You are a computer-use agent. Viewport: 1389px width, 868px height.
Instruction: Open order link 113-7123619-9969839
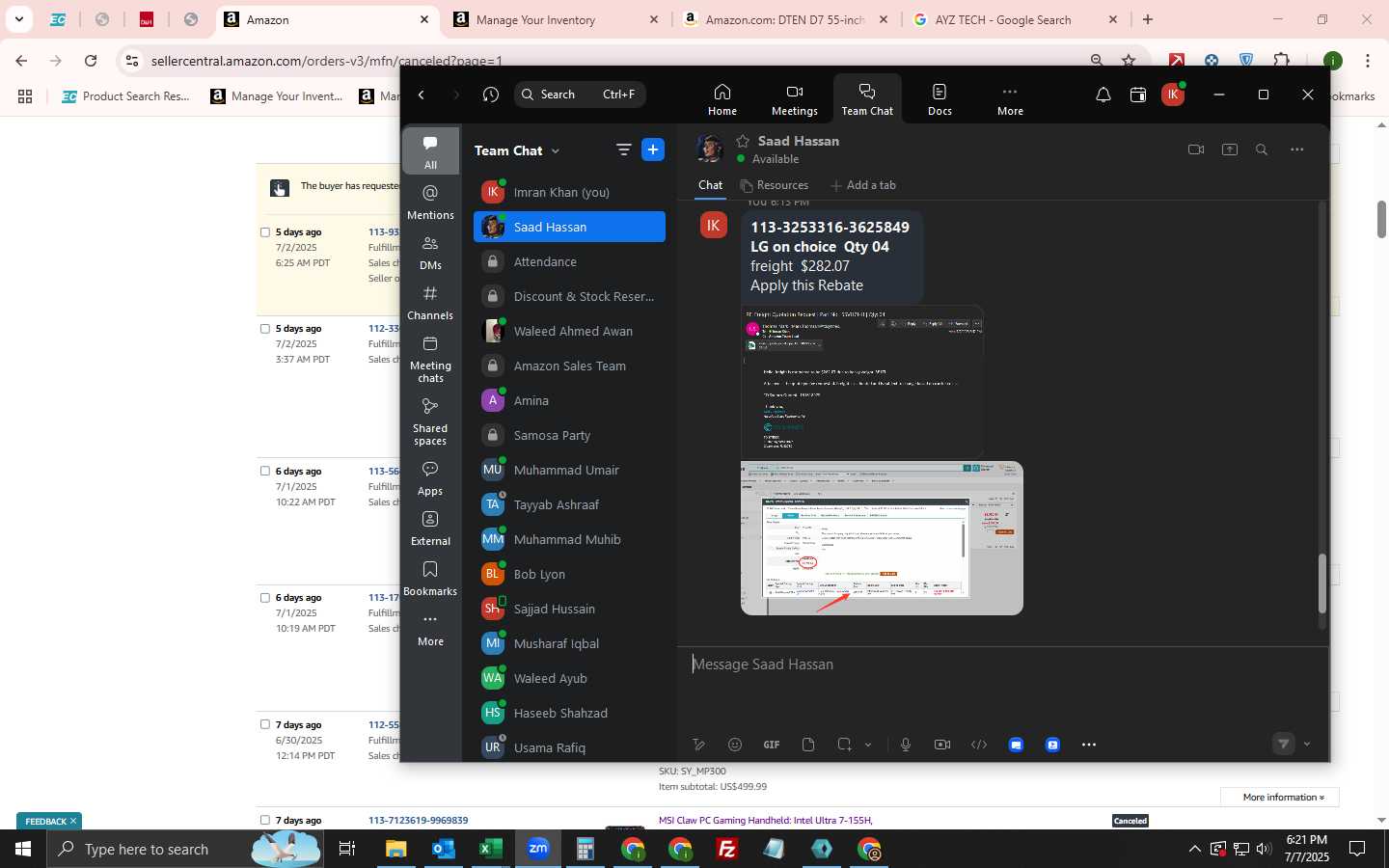(x=418, y=821)
